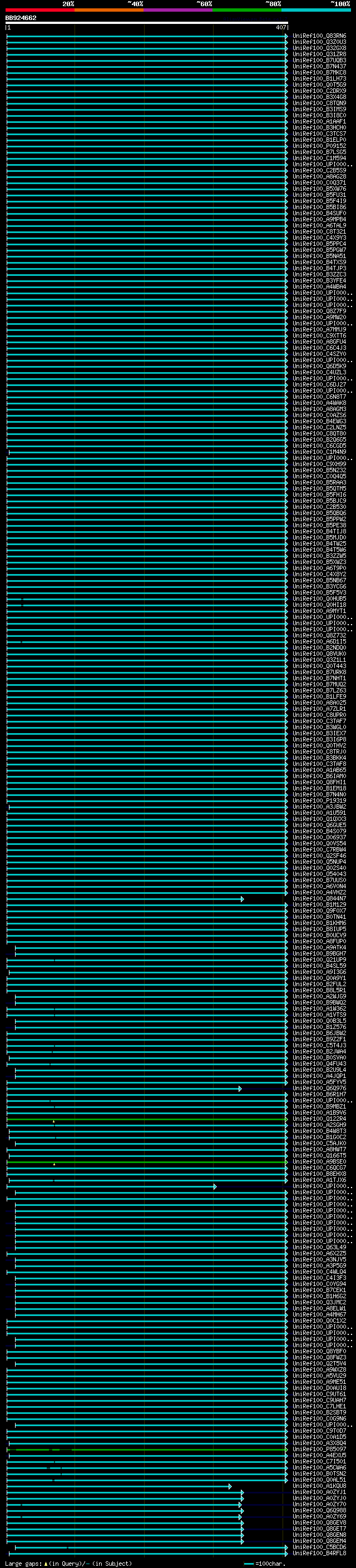Select hit UniRef100_Q6Q976
This screenshot has width=356, height=1568.
[x=319, y=1089]
